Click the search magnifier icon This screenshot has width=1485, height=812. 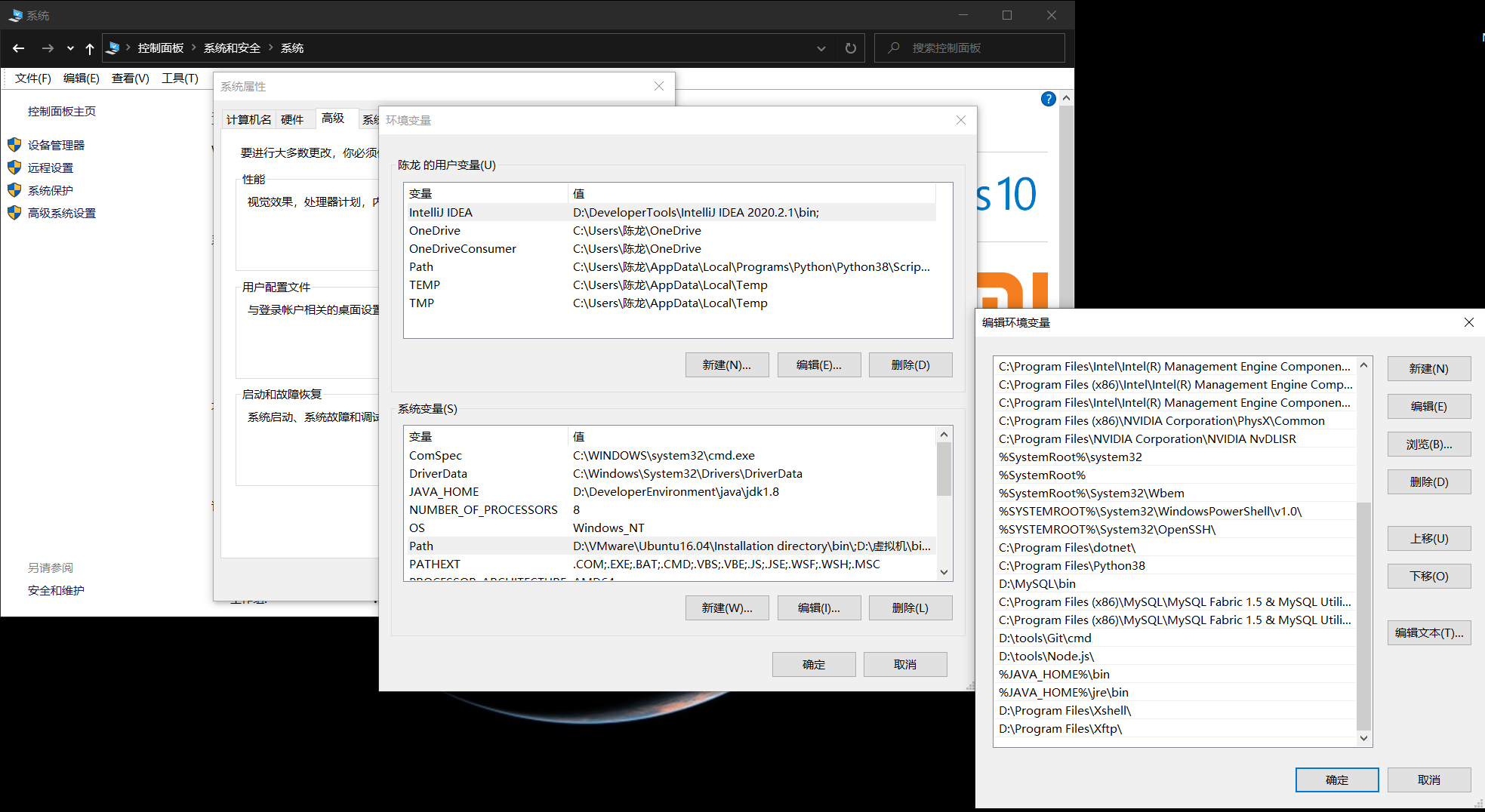(x=894, y=48)
